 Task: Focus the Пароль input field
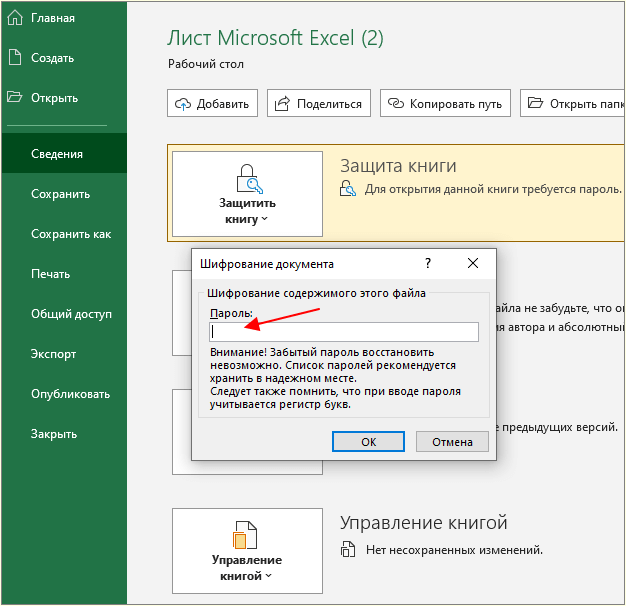coord(344,332)
